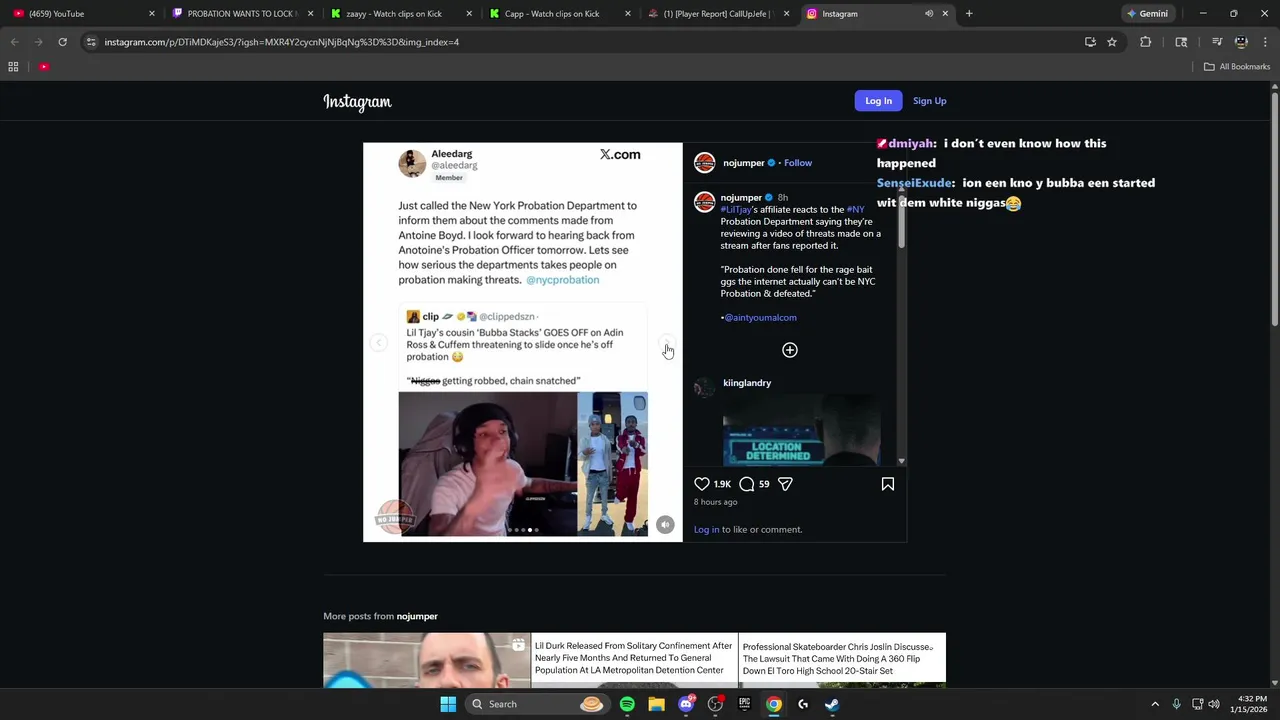Load more comments with the plus icon
1280x720 pixels.
(x=790, y=350)
